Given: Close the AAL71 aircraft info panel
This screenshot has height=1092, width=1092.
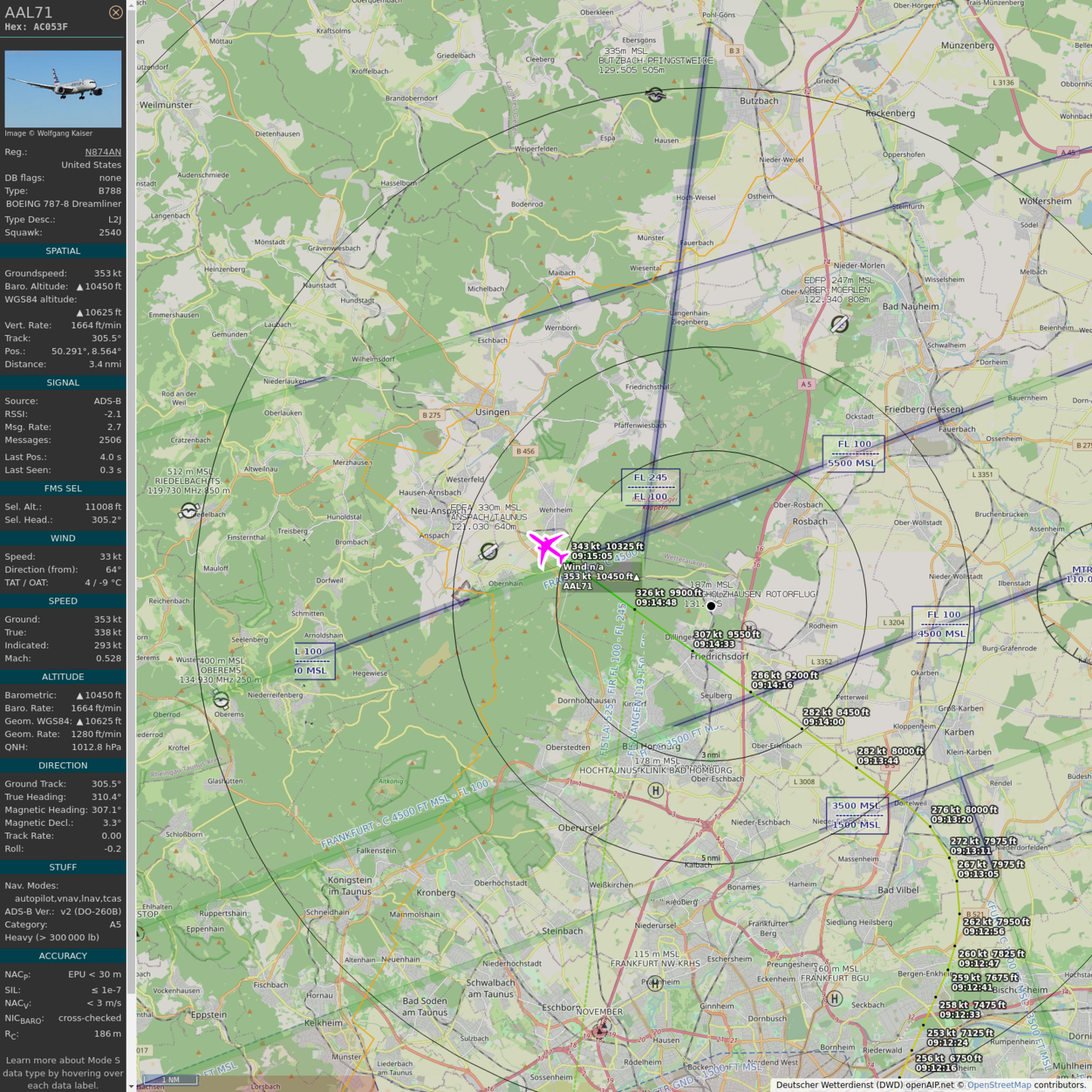Looking at the screenshot, I should 115,12.
